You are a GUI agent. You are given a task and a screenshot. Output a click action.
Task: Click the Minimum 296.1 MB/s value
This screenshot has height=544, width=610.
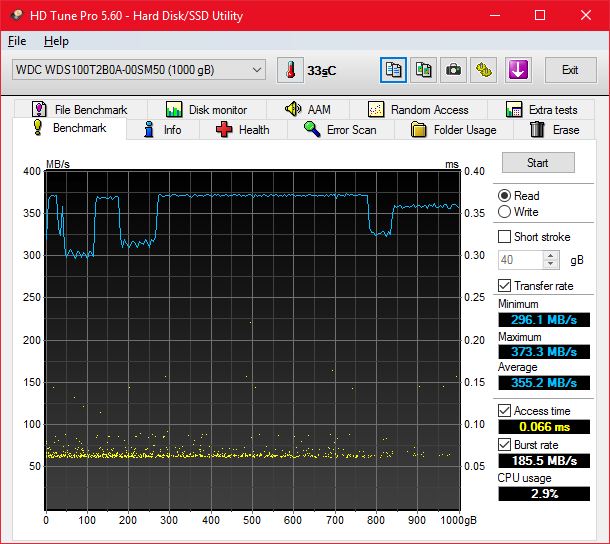[544, 320]
